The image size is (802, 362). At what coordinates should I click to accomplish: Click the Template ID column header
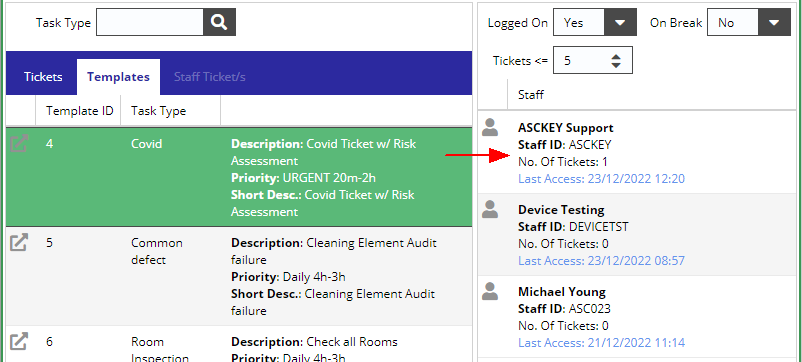pyautogui.click(x=78, y=111)
